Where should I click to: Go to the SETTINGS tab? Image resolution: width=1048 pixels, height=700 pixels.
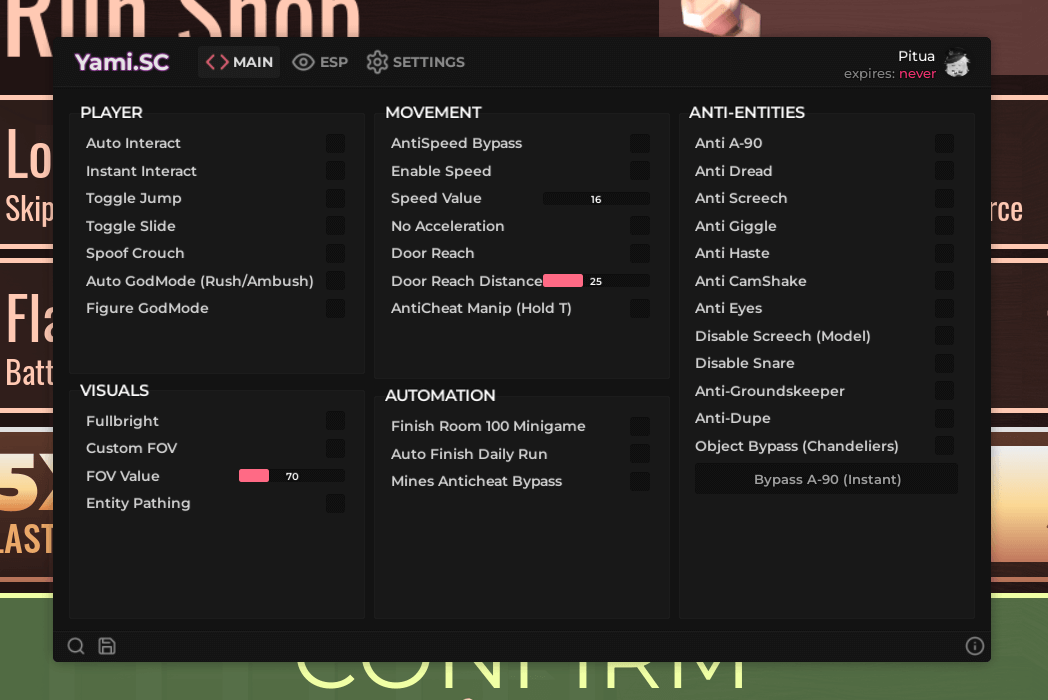coord(416,62)
